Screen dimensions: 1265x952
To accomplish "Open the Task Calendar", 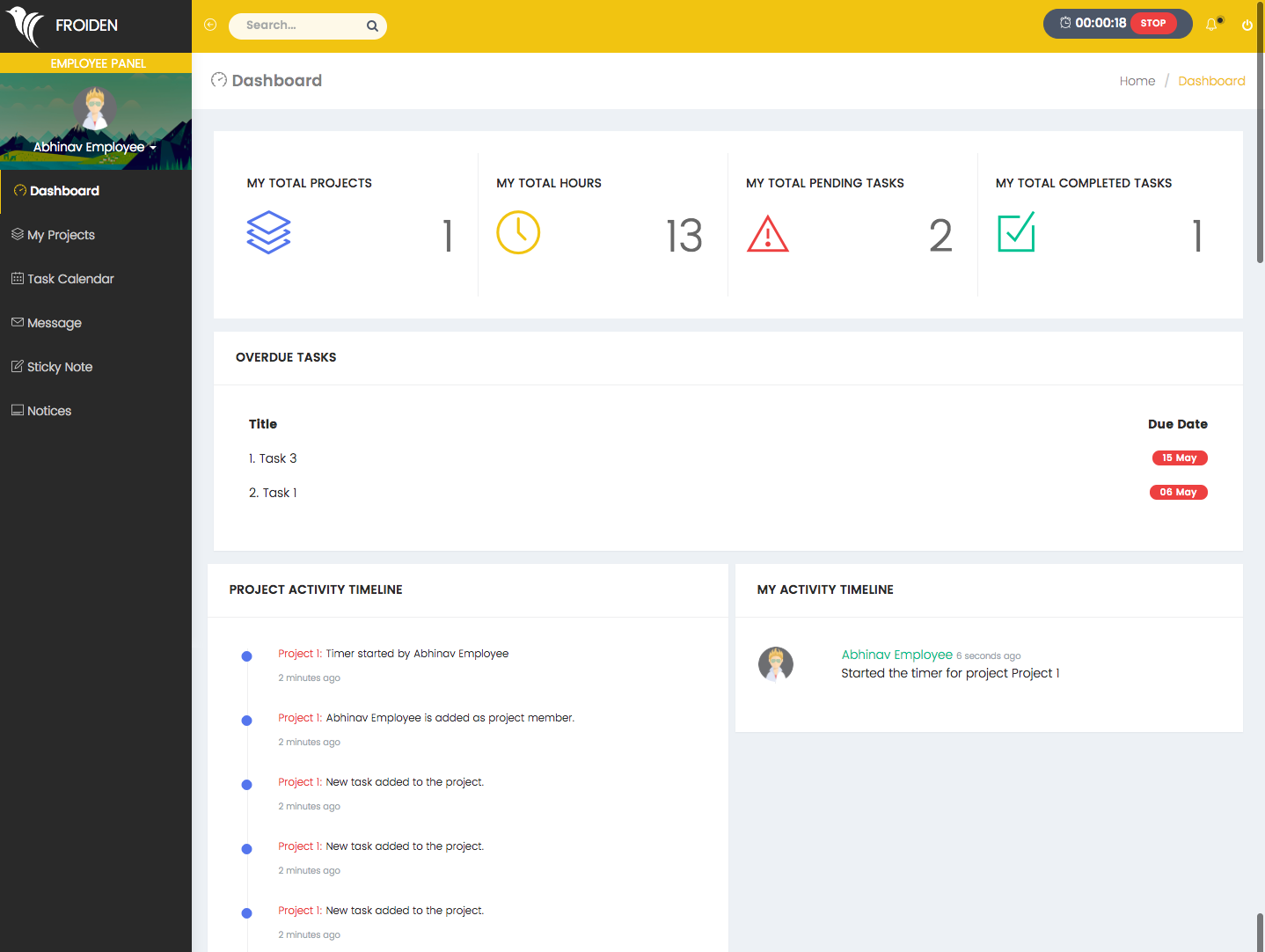I will (70, 279).
